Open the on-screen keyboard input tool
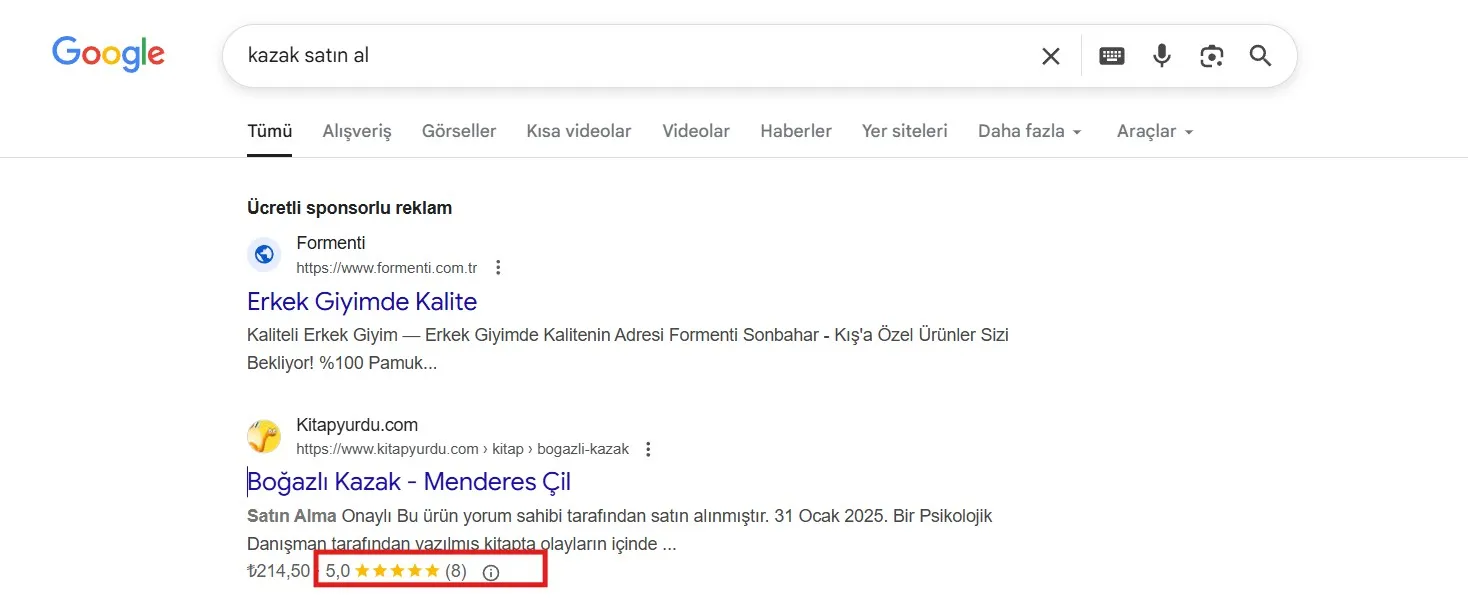 (1111, 56)
